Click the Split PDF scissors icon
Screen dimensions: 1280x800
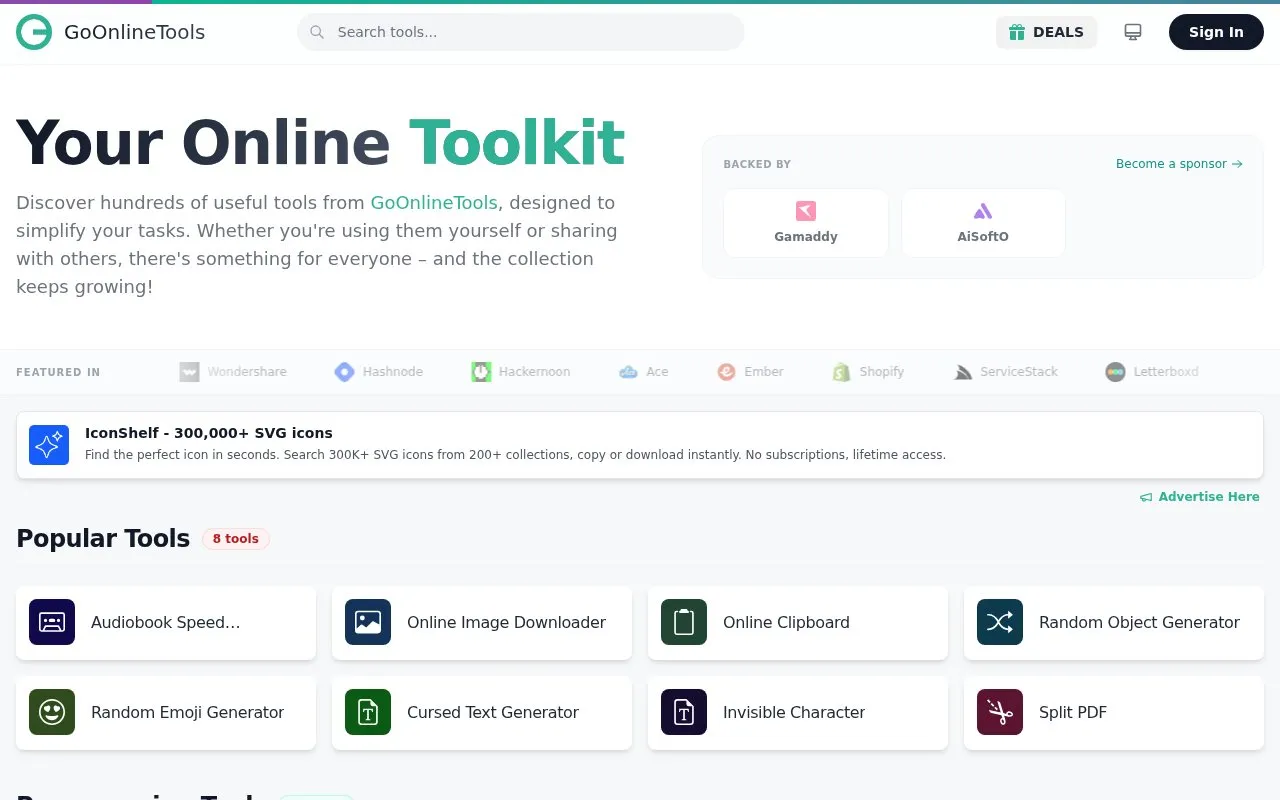1000,712
